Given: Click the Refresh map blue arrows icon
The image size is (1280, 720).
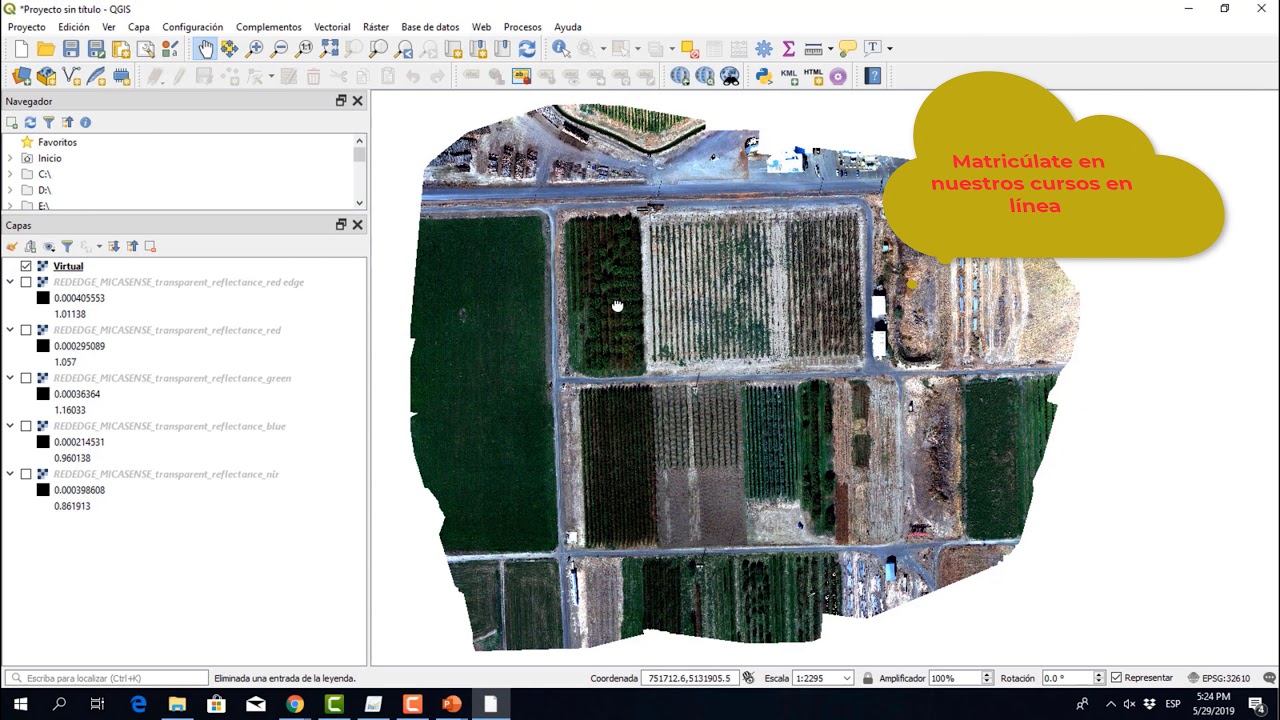Looking at the screenshot, I should (527, 48).
